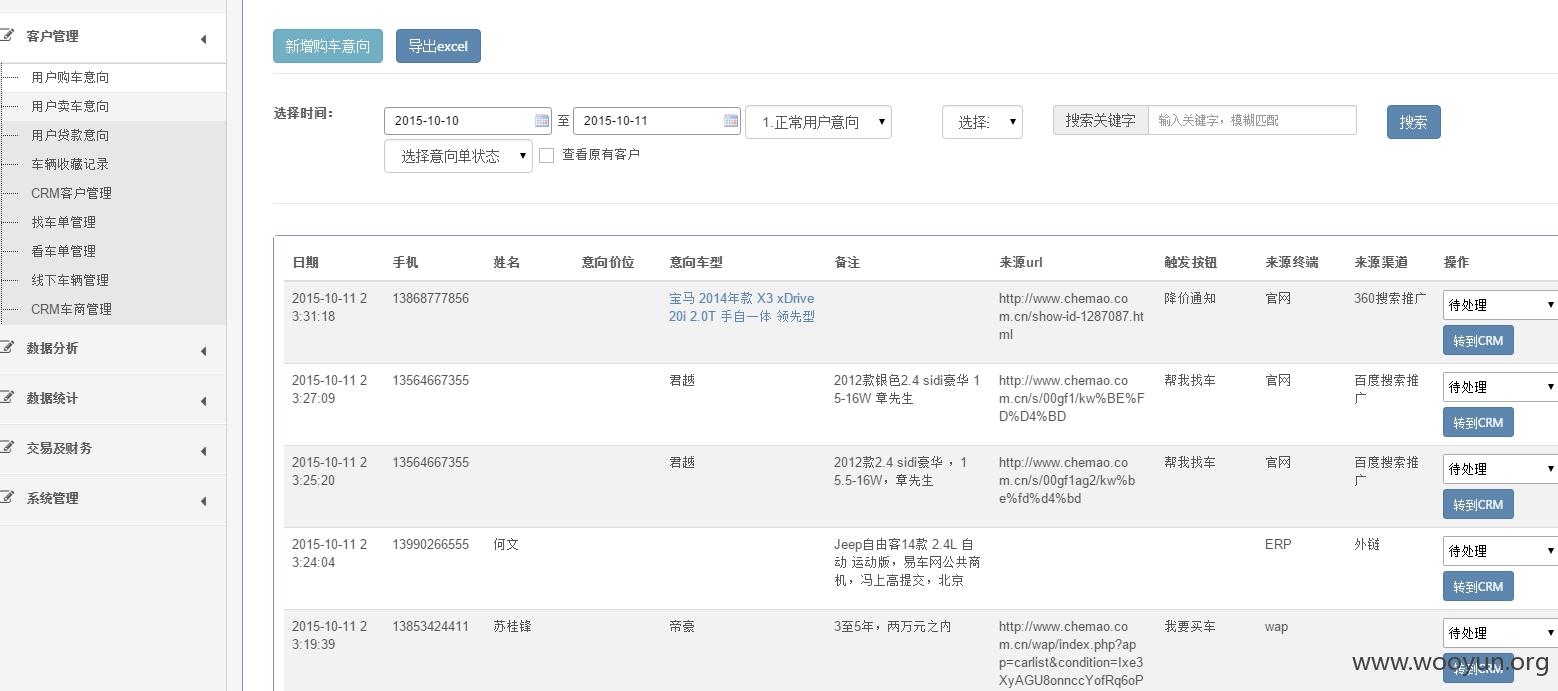Click phone number 13990266555
The image size is (1558, 691).
(x=430, y=545)
